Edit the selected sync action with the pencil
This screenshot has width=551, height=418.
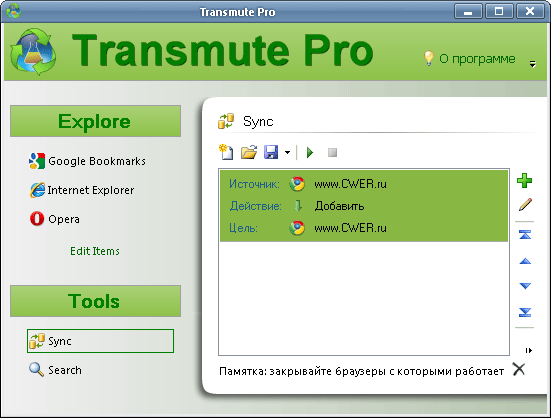(525, 204)
